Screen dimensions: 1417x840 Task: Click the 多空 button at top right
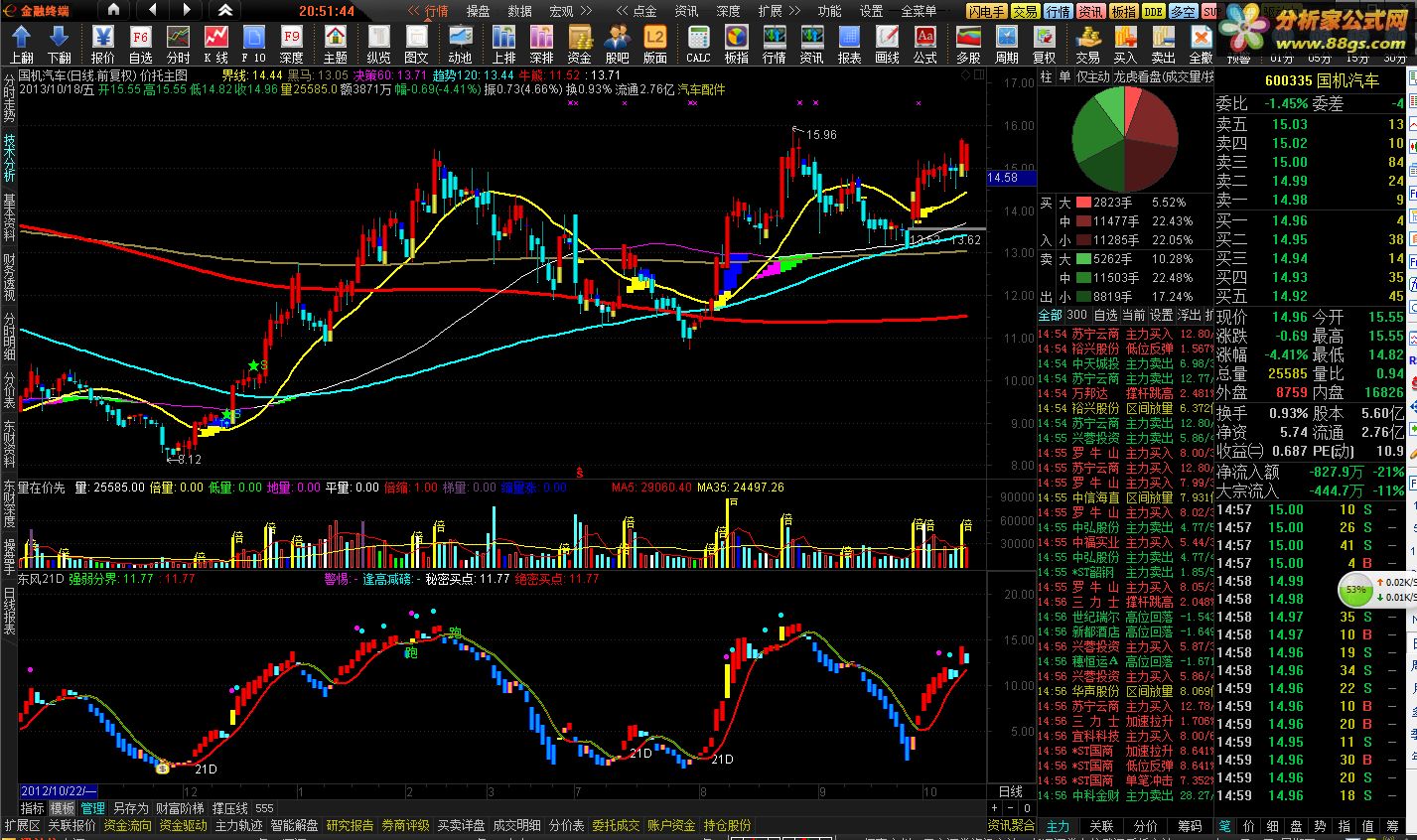pos(1183,11)
